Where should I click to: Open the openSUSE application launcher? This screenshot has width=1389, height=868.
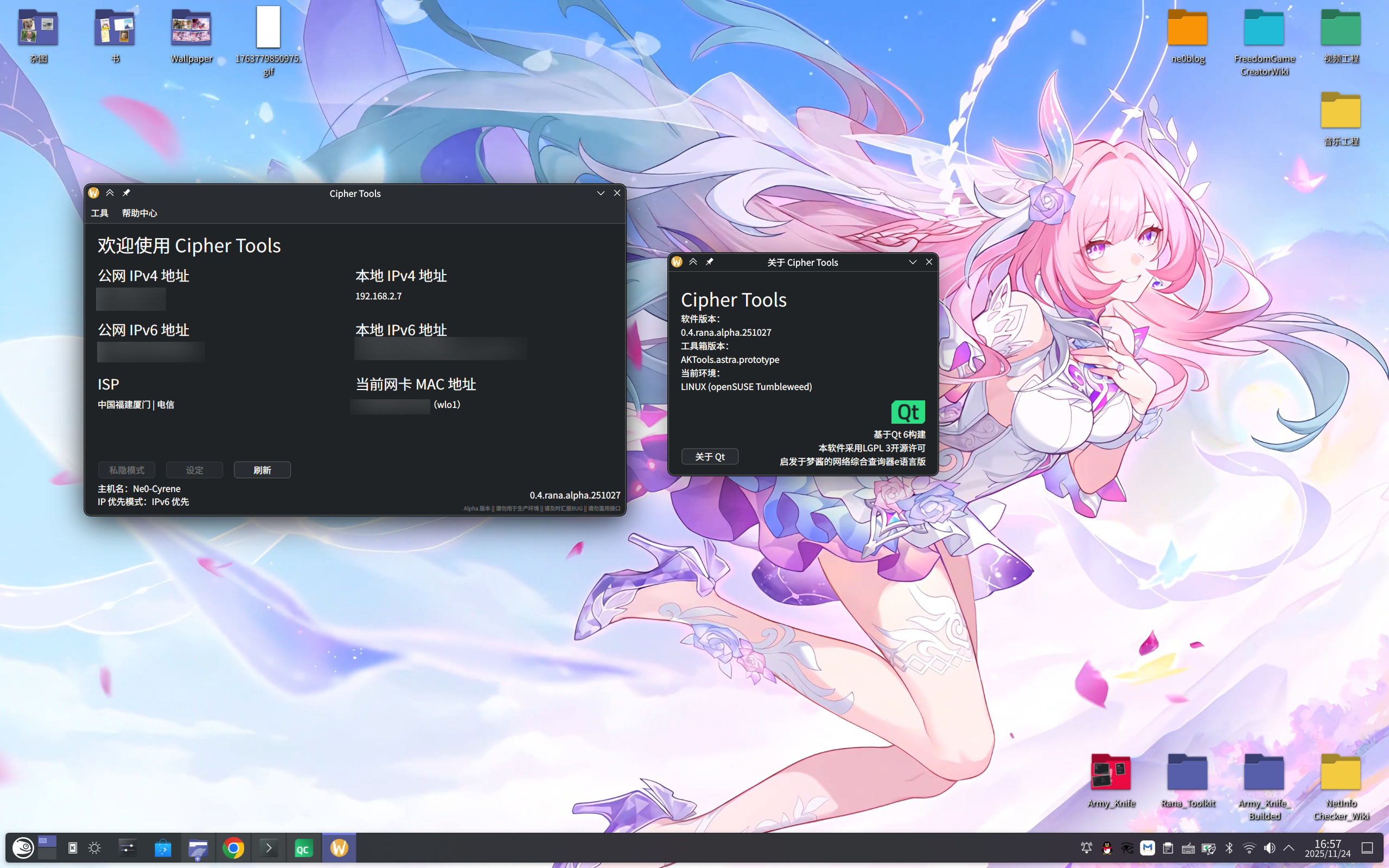[23, 847]
